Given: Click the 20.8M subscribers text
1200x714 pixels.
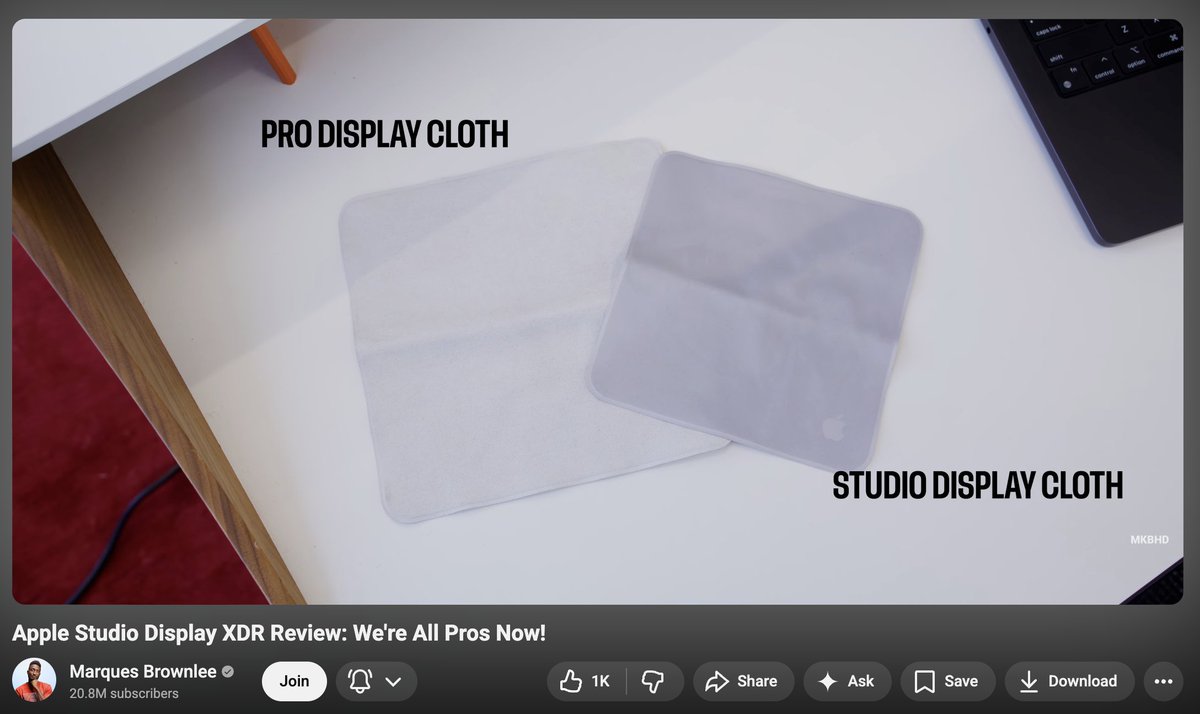Looking at the screenshot, I should pyautogui.click(x=124, y=693).
